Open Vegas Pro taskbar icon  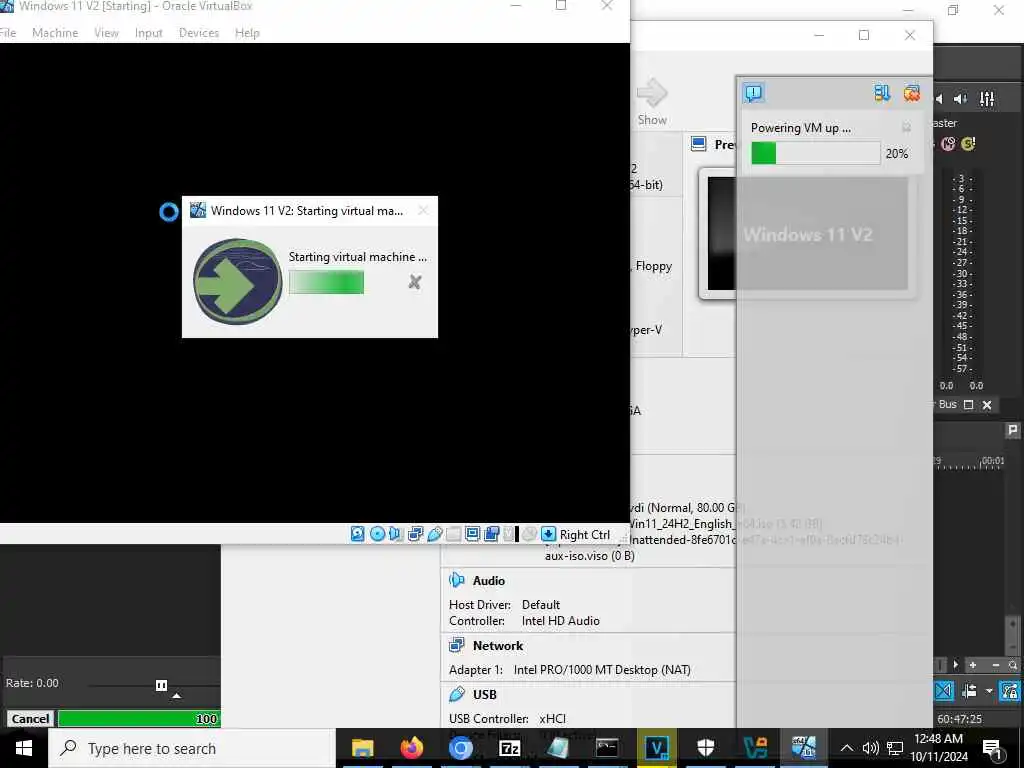[x=656, y=748]
